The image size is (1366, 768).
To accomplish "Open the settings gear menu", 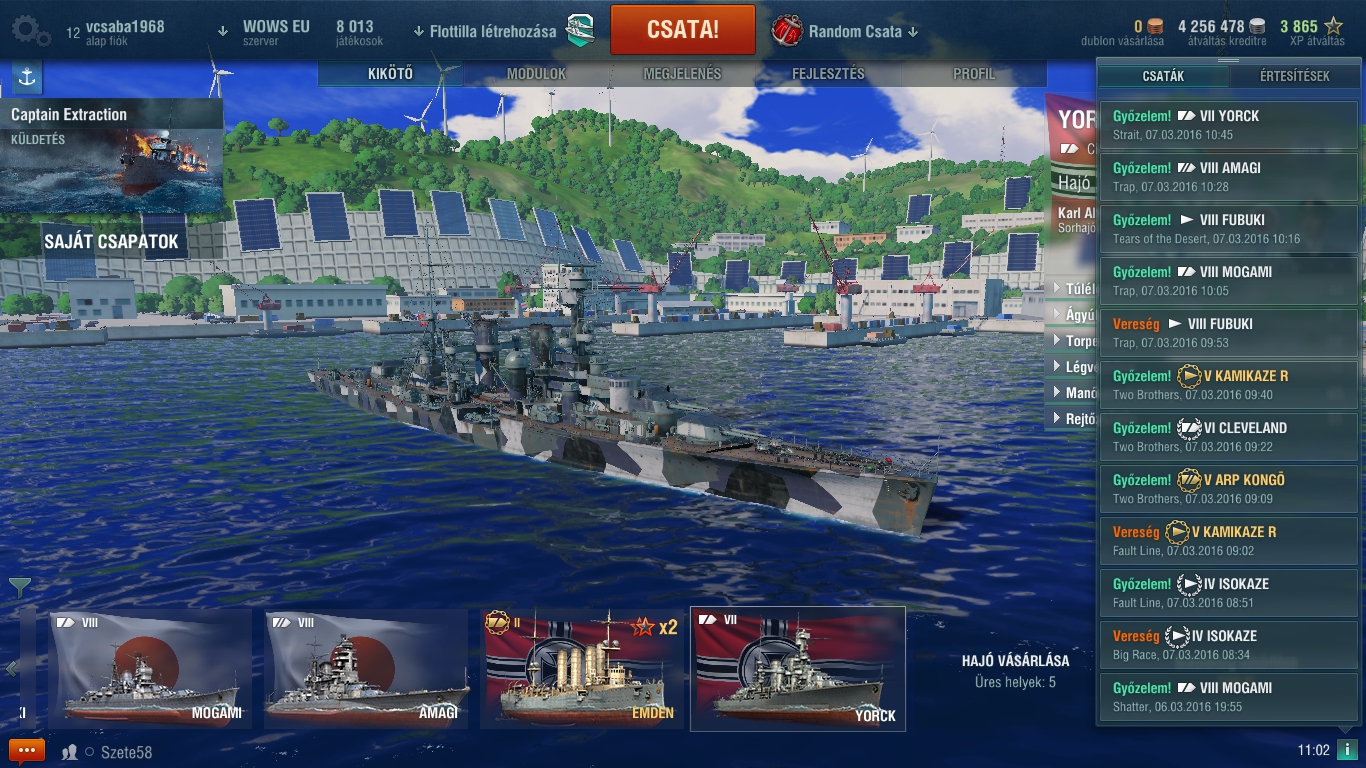I will tap(29, 31).
